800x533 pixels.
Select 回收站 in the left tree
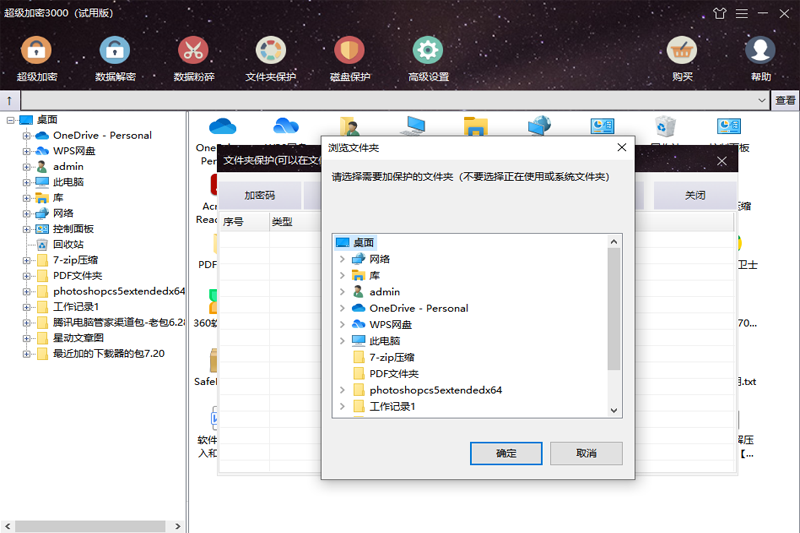point(67,243)
